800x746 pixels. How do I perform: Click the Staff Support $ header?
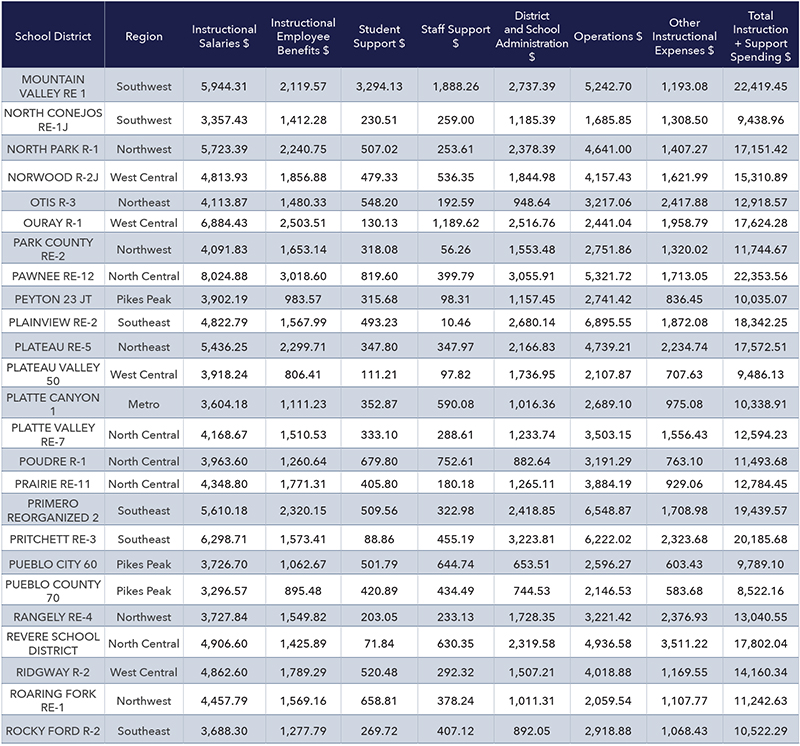tap(456, 36)
